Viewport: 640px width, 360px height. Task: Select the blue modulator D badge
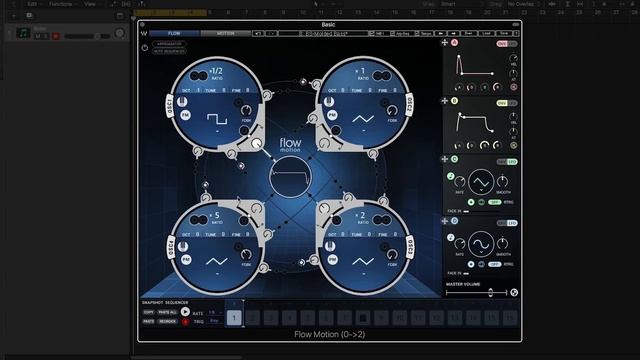pyautogui.click(x=454, y=221)
